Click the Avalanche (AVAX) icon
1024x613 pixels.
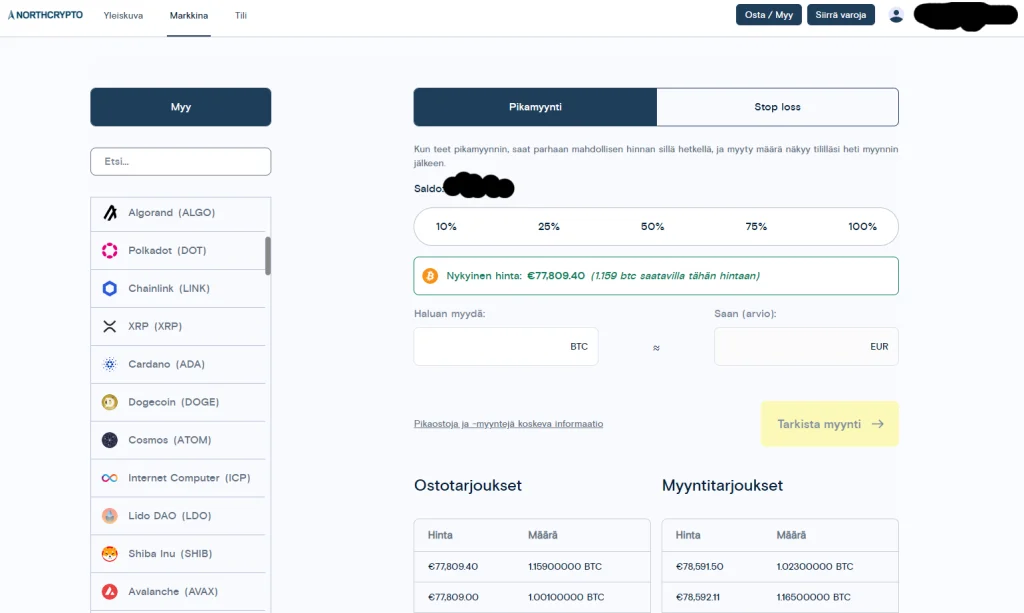coord(110,591)
